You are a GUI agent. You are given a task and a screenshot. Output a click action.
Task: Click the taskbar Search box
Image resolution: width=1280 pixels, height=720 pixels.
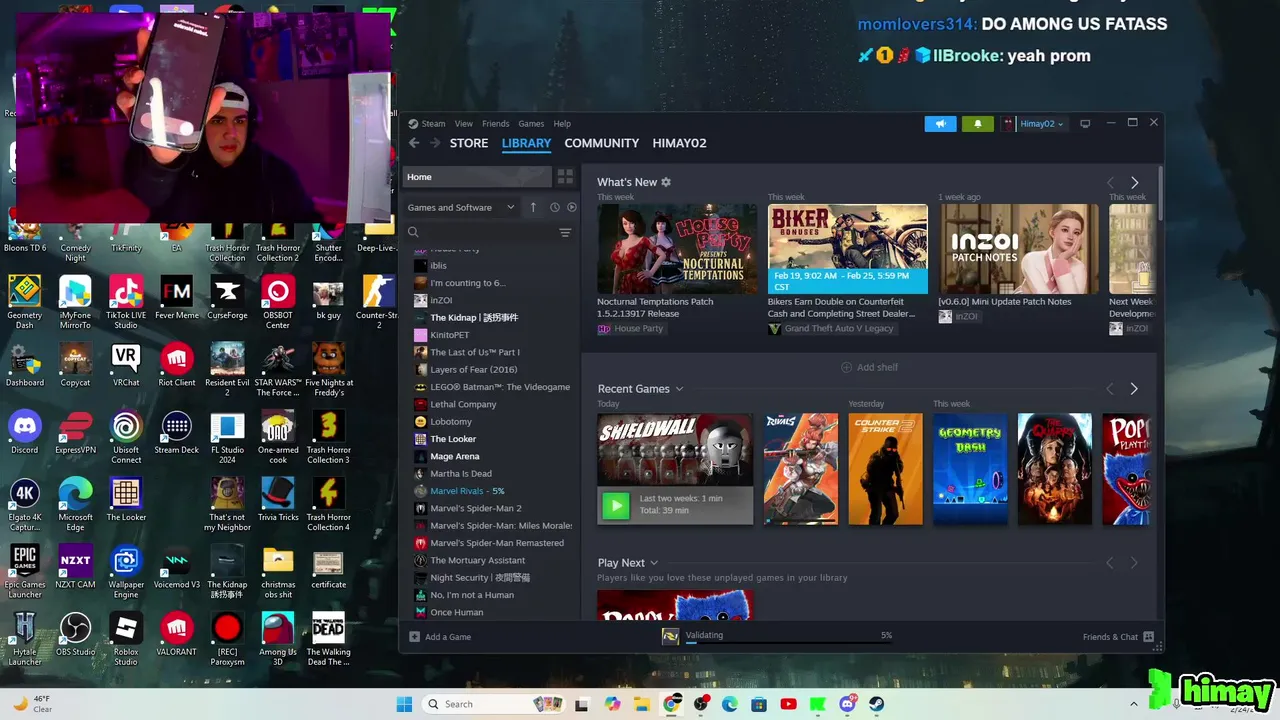[495, 704]
